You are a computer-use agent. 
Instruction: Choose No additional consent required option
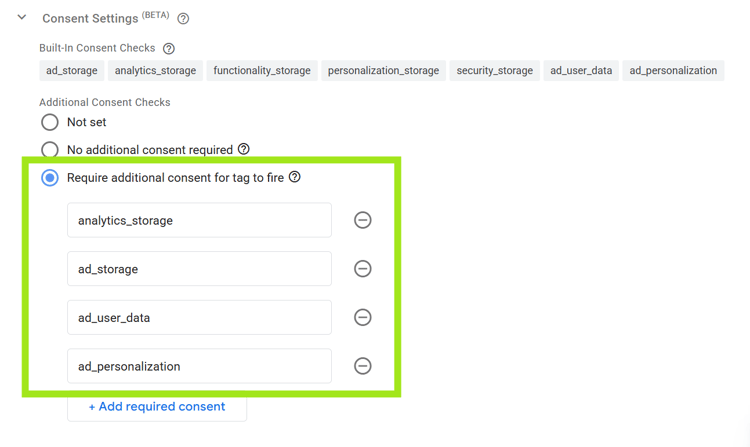[50, 150]
